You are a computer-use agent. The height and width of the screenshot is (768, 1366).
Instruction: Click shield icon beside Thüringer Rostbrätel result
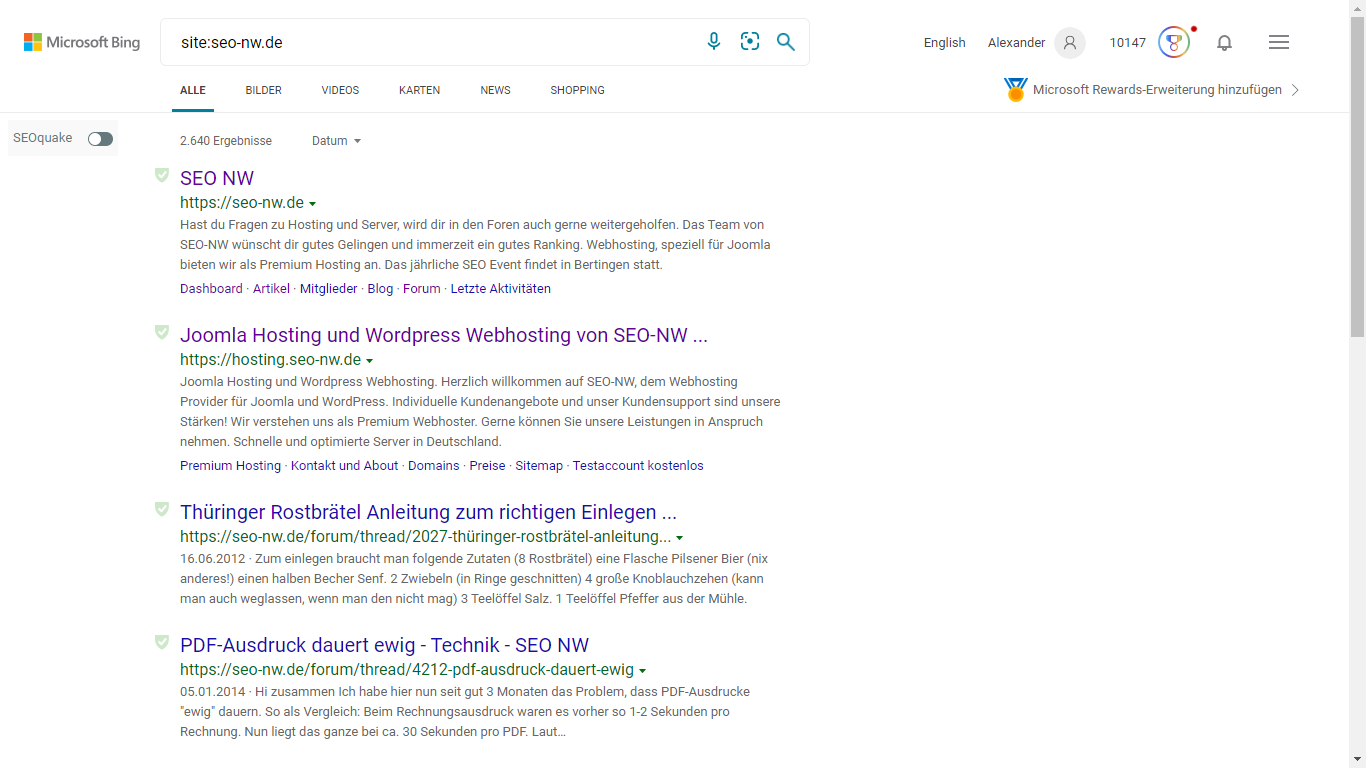(x=162, y=509)
